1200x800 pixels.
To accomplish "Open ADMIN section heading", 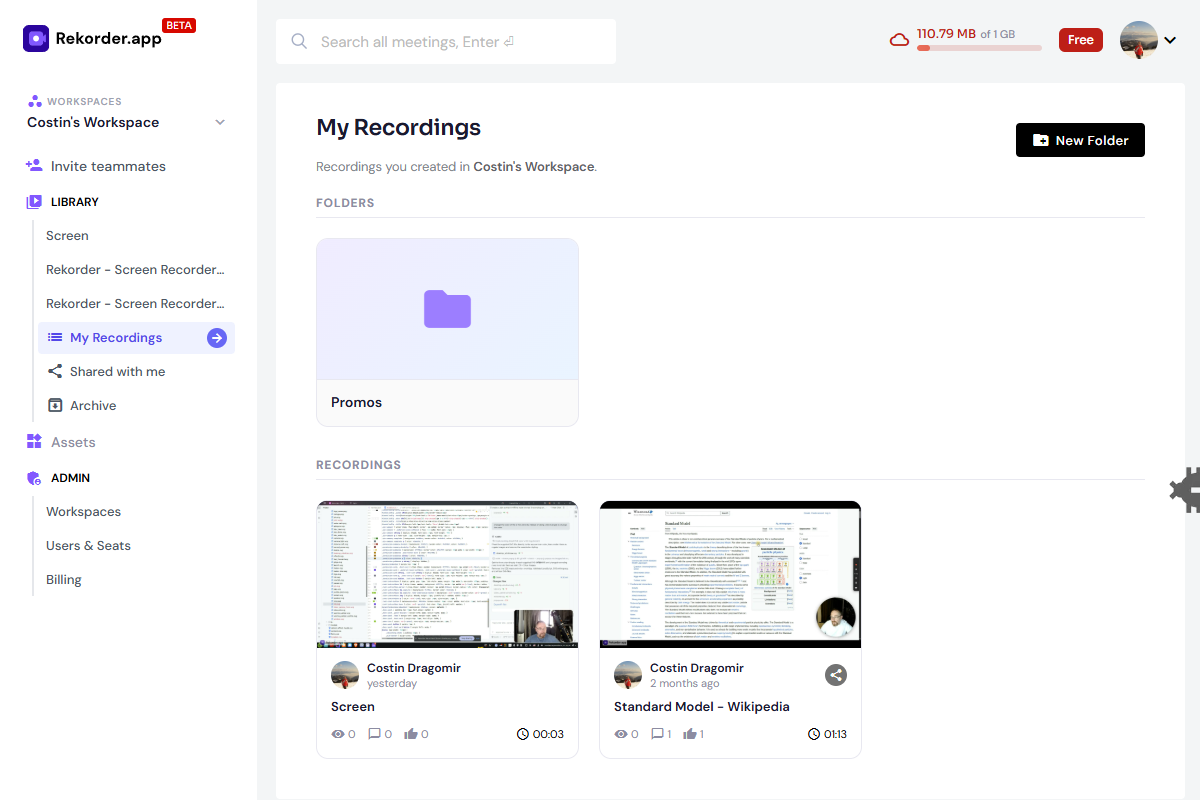I will tap(71, 478).
